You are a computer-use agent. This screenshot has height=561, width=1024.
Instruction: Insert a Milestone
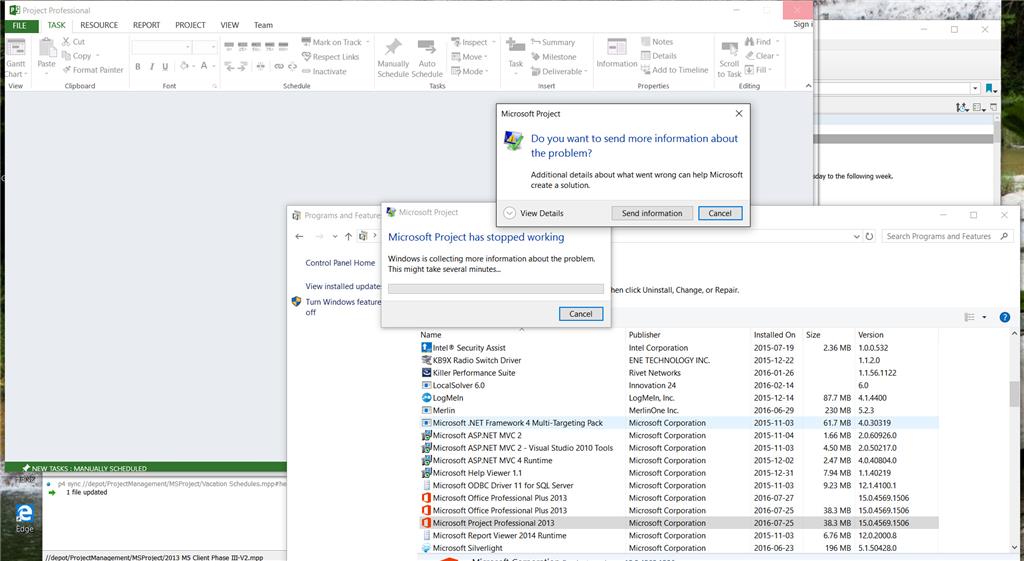coord(553,57)
